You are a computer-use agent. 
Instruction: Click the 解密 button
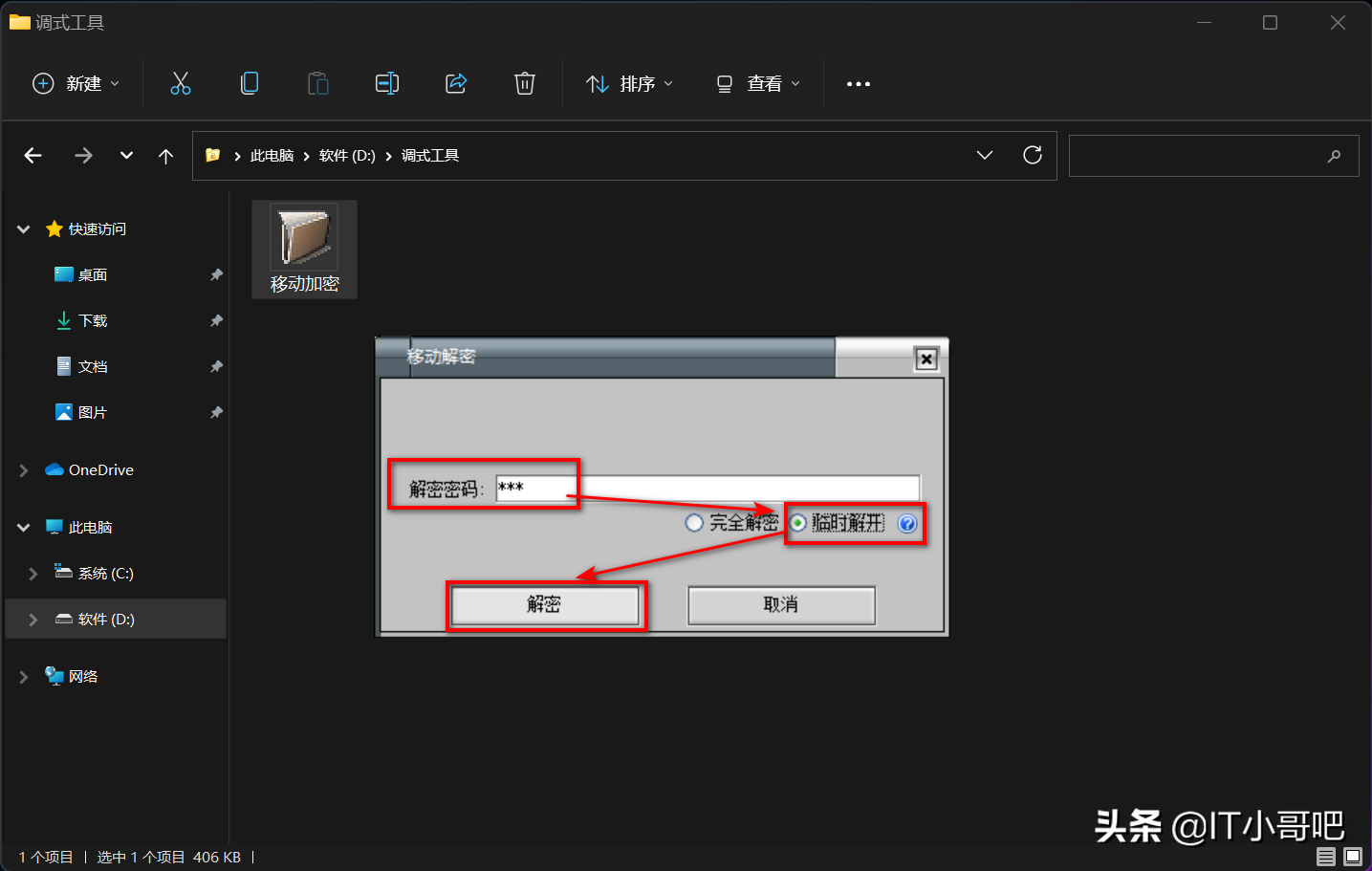[x=545, y=605]
